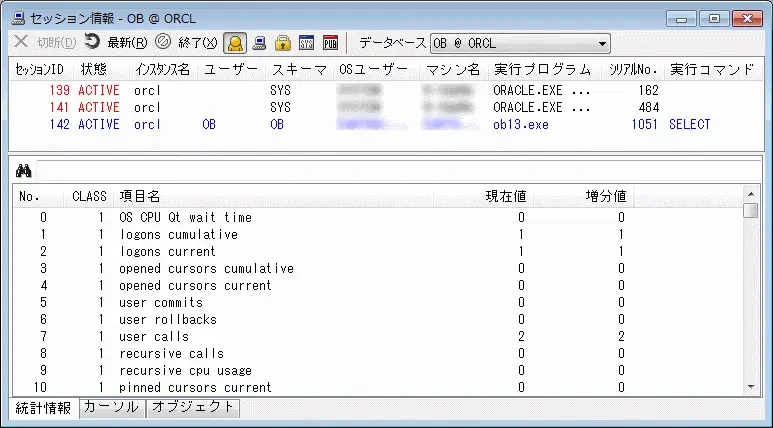Toggle the computer sessions filter icon
The height and width of the screenshot is (428, 773).
[x=259, y=43]
